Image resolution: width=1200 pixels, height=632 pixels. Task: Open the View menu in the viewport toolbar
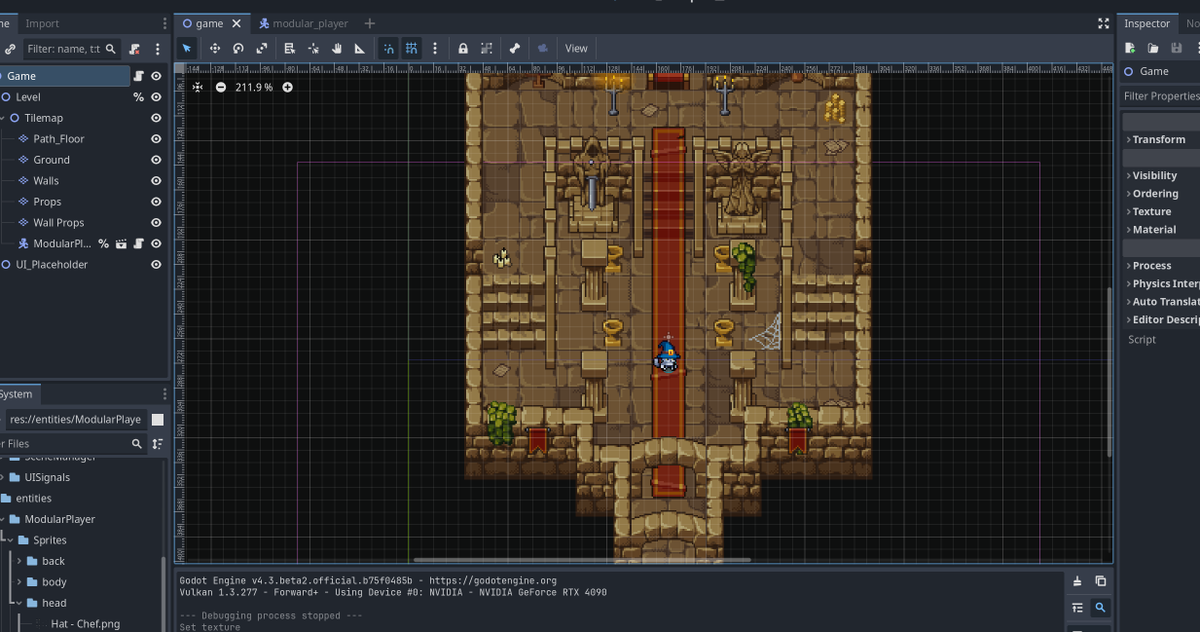pyautogui.click(x=576, y=48)
